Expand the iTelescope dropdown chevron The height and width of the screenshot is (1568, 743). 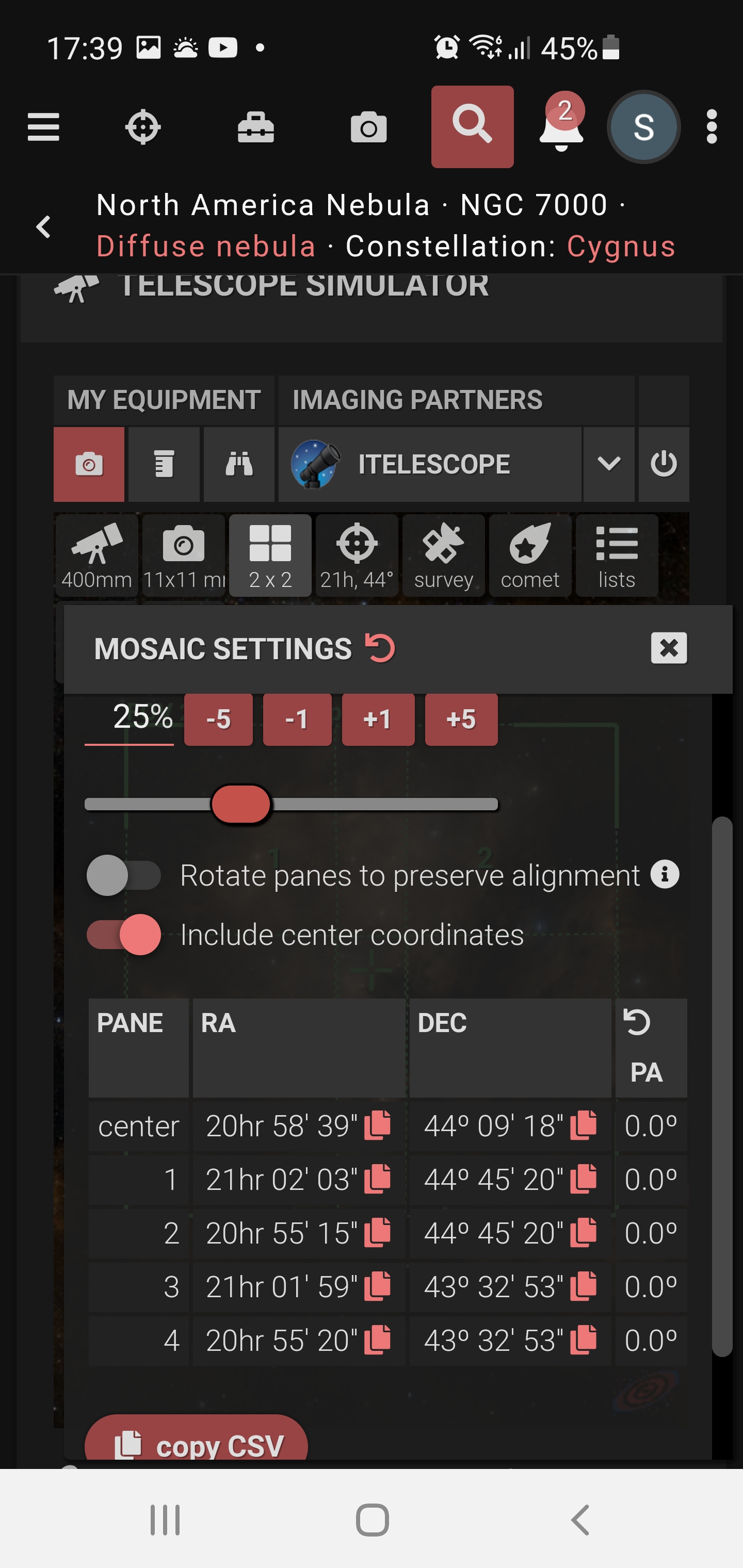608,464
